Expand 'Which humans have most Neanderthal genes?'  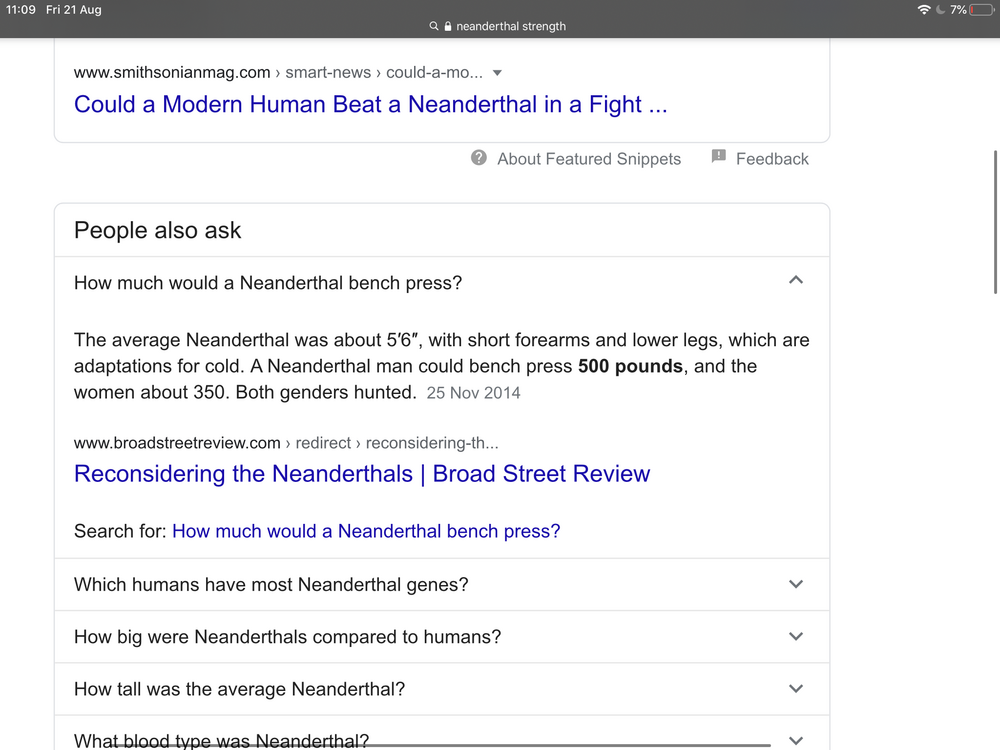tap(796, 584)
